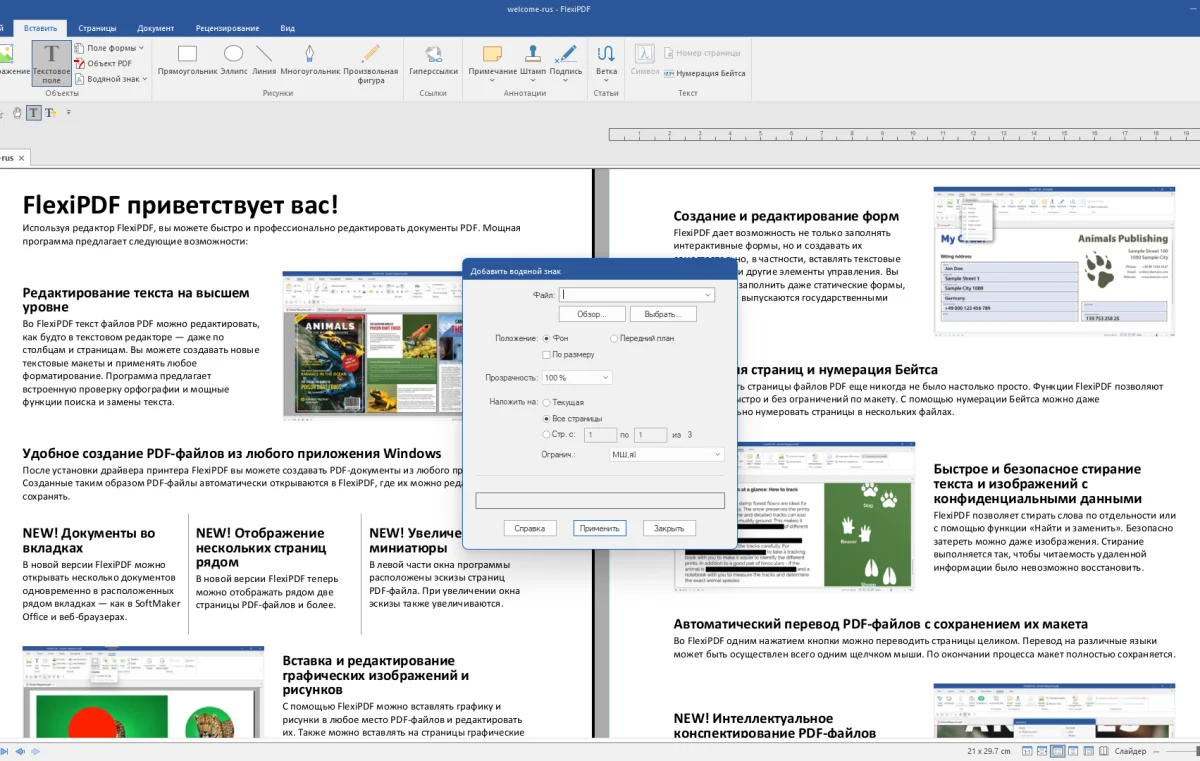Open the Рецензирование ribbon tab

227,28
